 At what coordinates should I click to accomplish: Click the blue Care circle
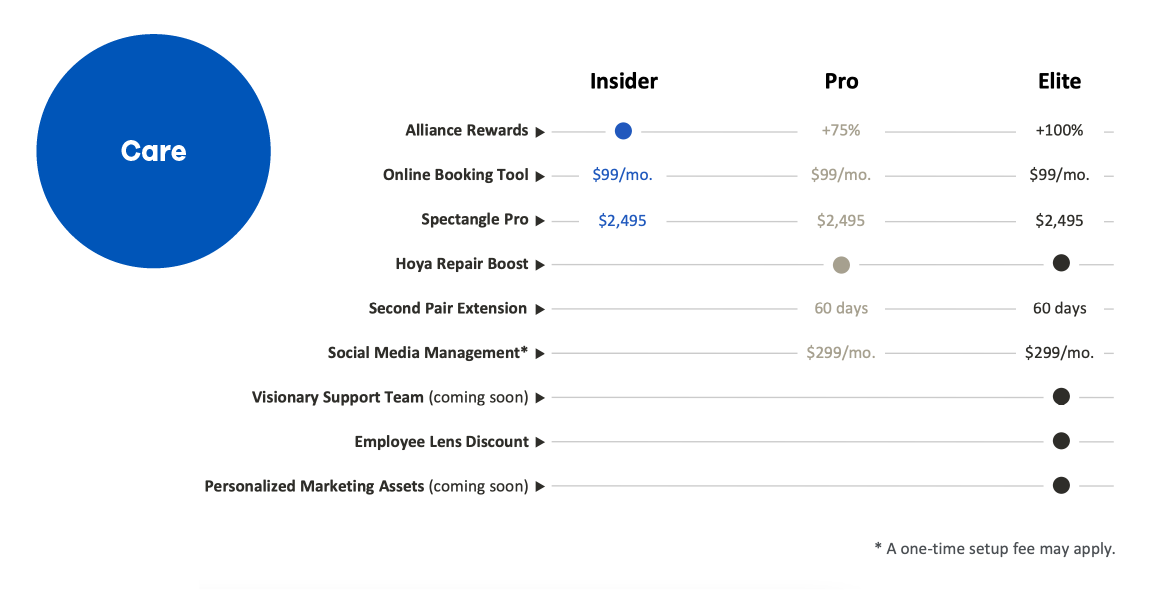coord(154,151)
